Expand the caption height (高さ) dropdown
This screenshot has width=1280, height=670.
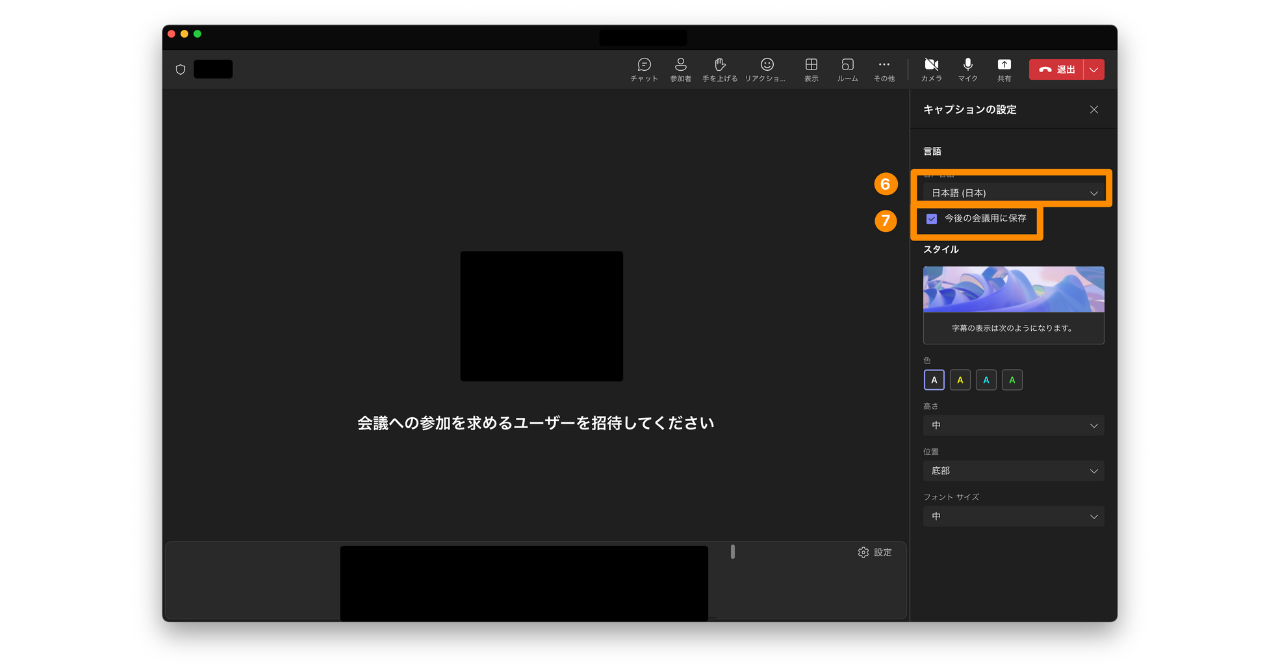pyautogui.click(x=1013, y=425)
